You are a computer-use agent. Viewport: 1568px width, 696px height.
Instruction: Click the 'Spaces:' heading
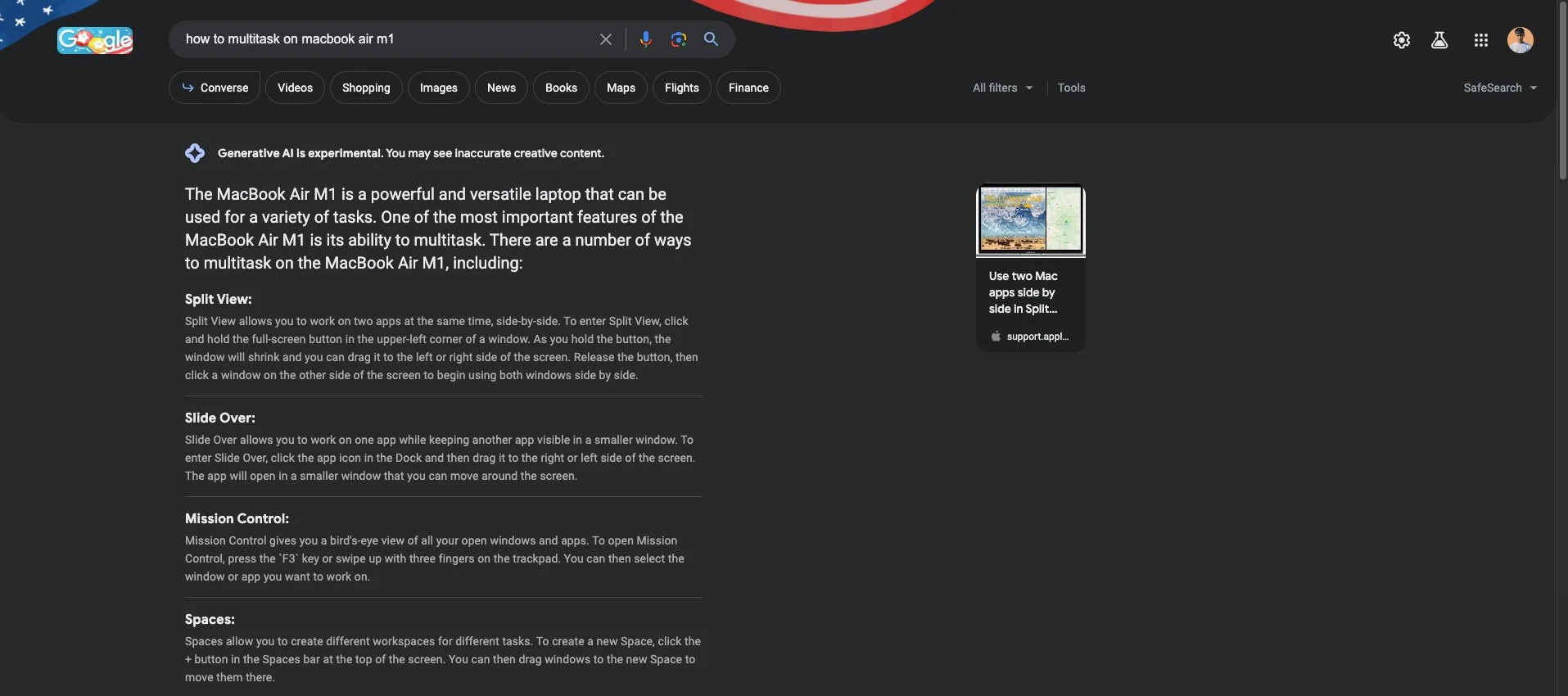pyautogui.click(x=210, y=619)
